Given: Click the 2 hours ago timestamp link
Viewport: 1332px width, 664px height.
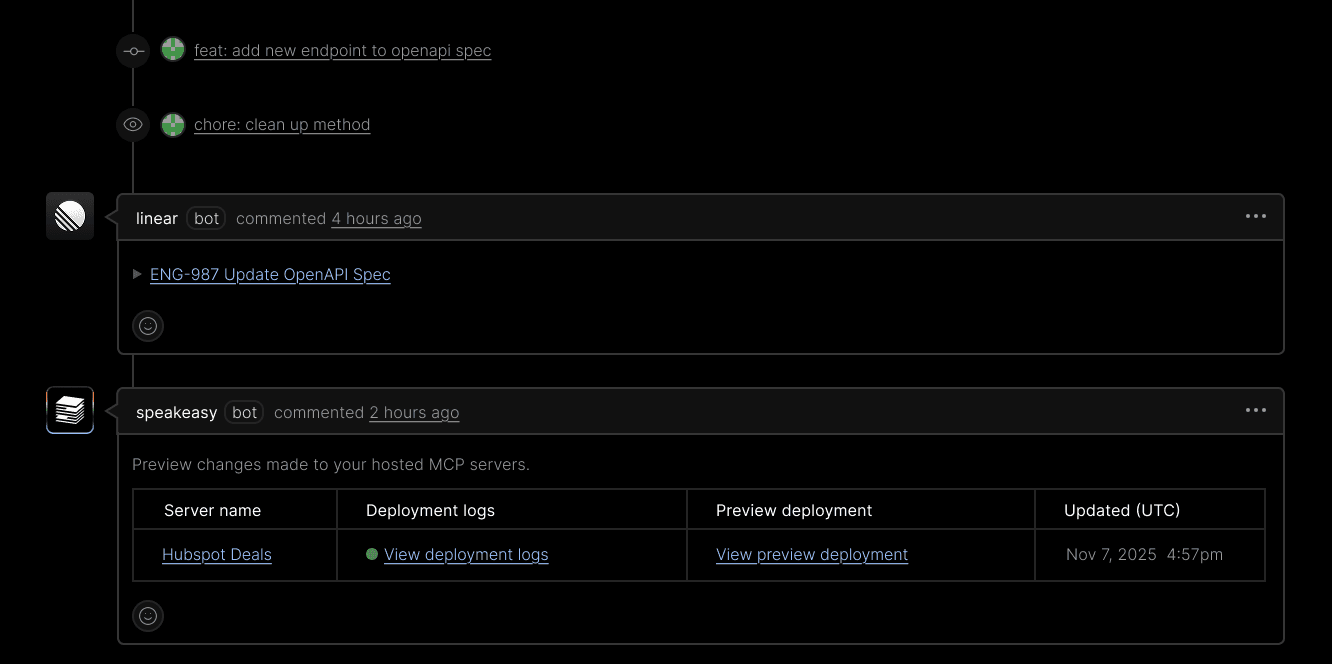Looking at the screenshot, I should pos(413,412).
